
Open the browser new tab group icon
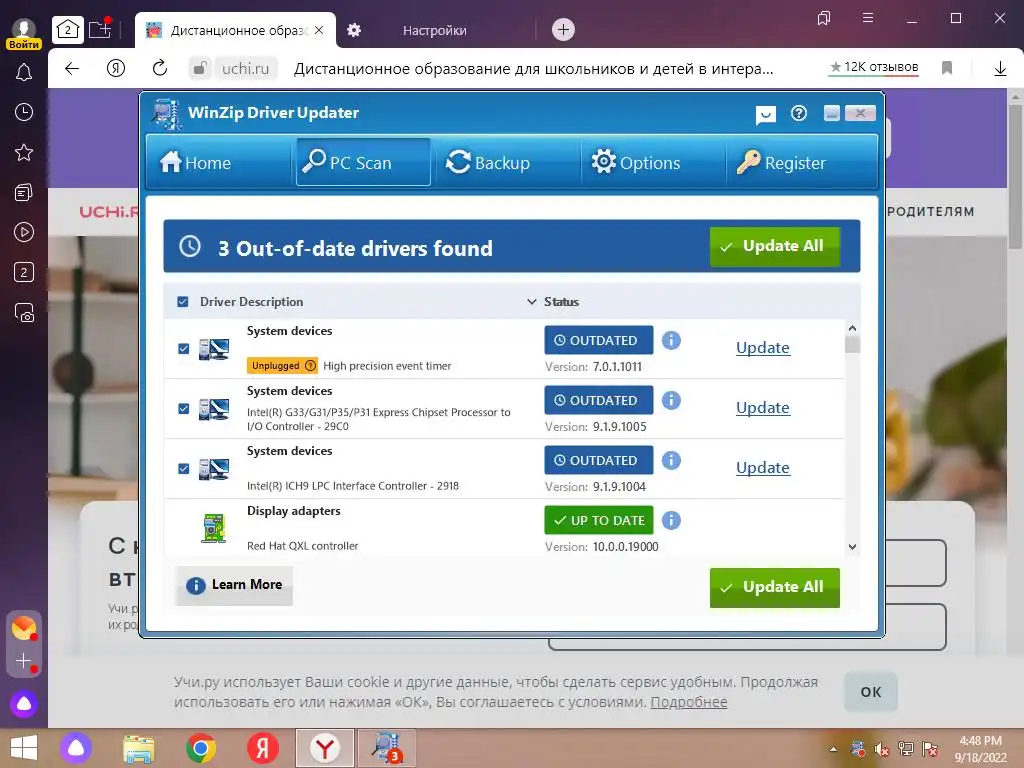100,29
